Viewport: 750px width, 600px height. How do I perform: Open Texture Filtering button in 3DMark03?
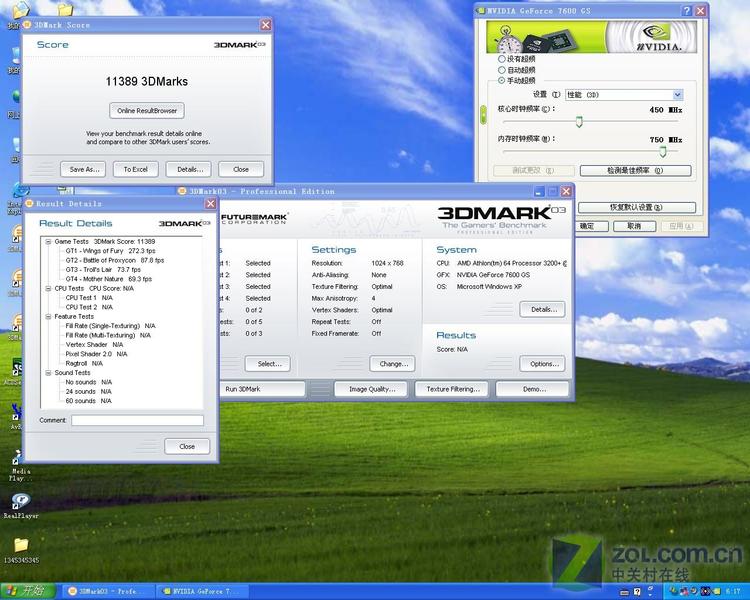coord(452,389)
